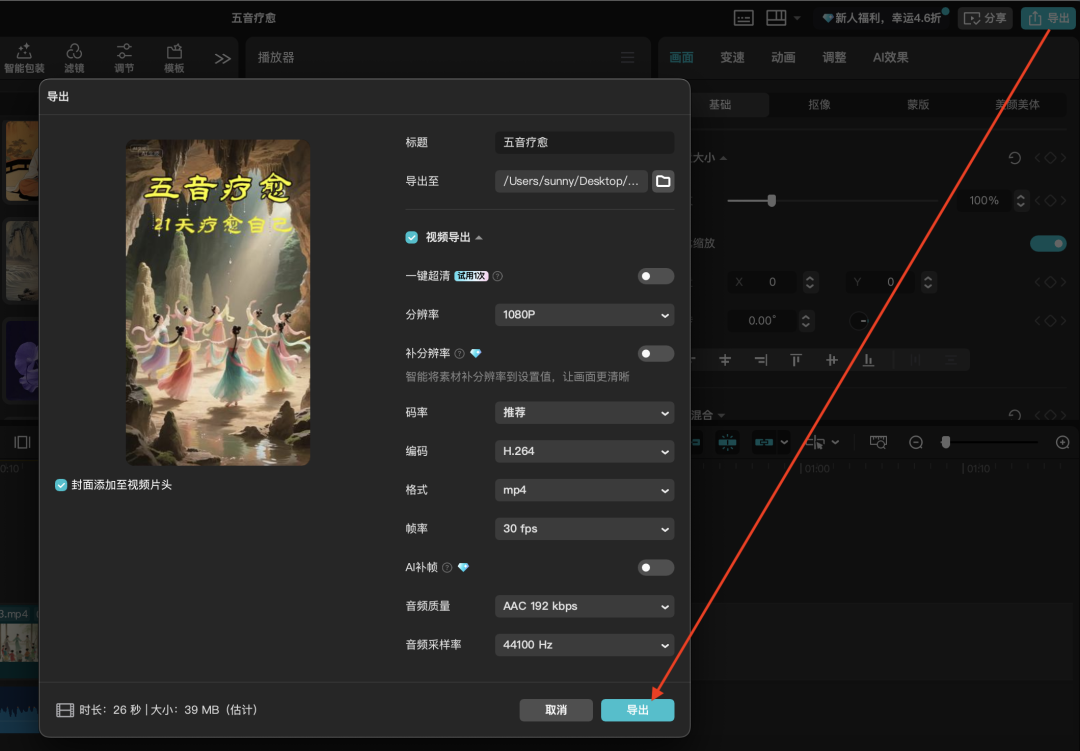Click the 分享 (Share) icon button
Viewport: 1080px width, 751px height.
[984, 17]
